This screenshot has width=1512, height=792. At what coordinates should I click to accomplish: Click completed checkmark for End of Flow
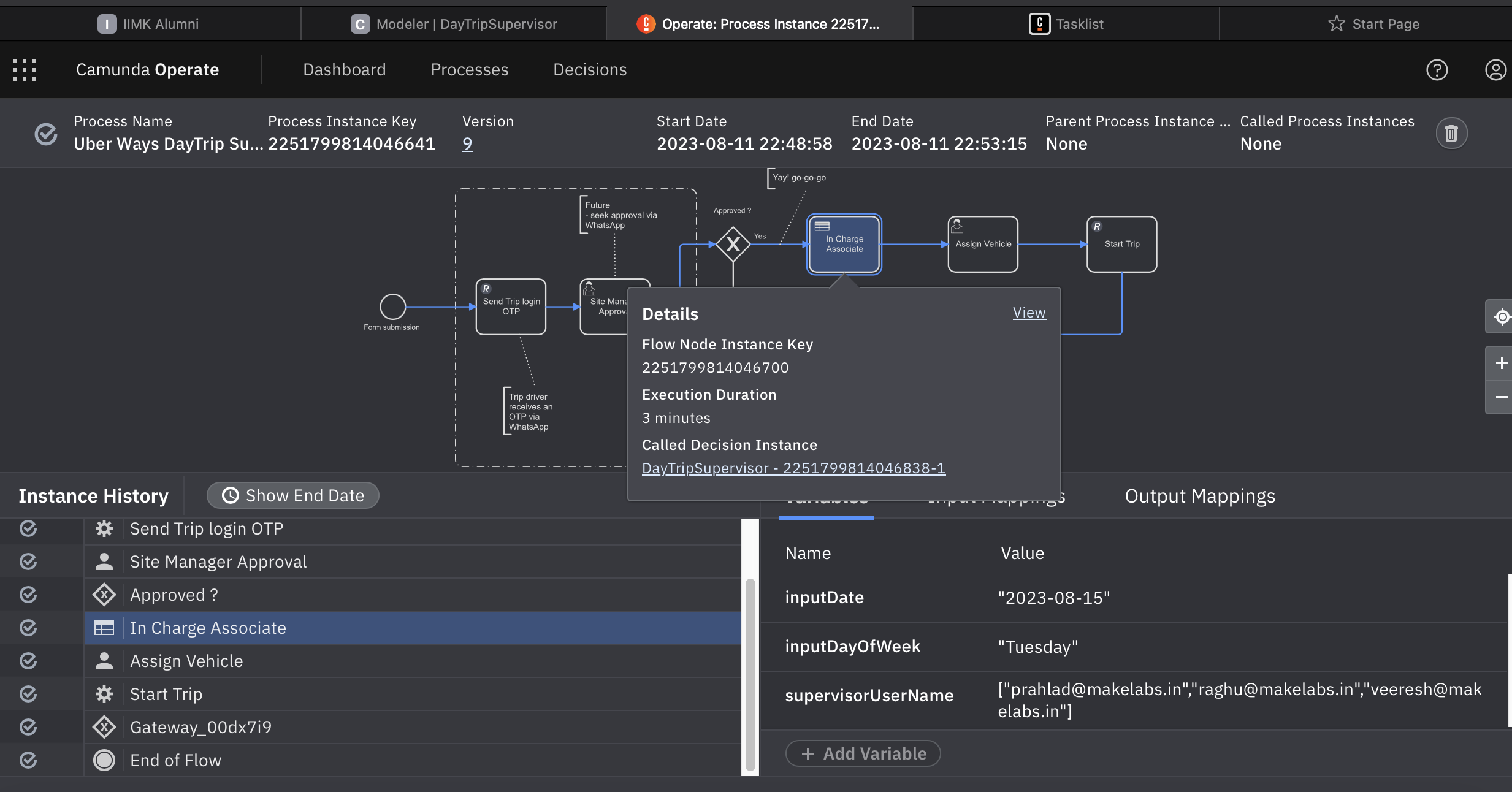[x=28, y=760]
